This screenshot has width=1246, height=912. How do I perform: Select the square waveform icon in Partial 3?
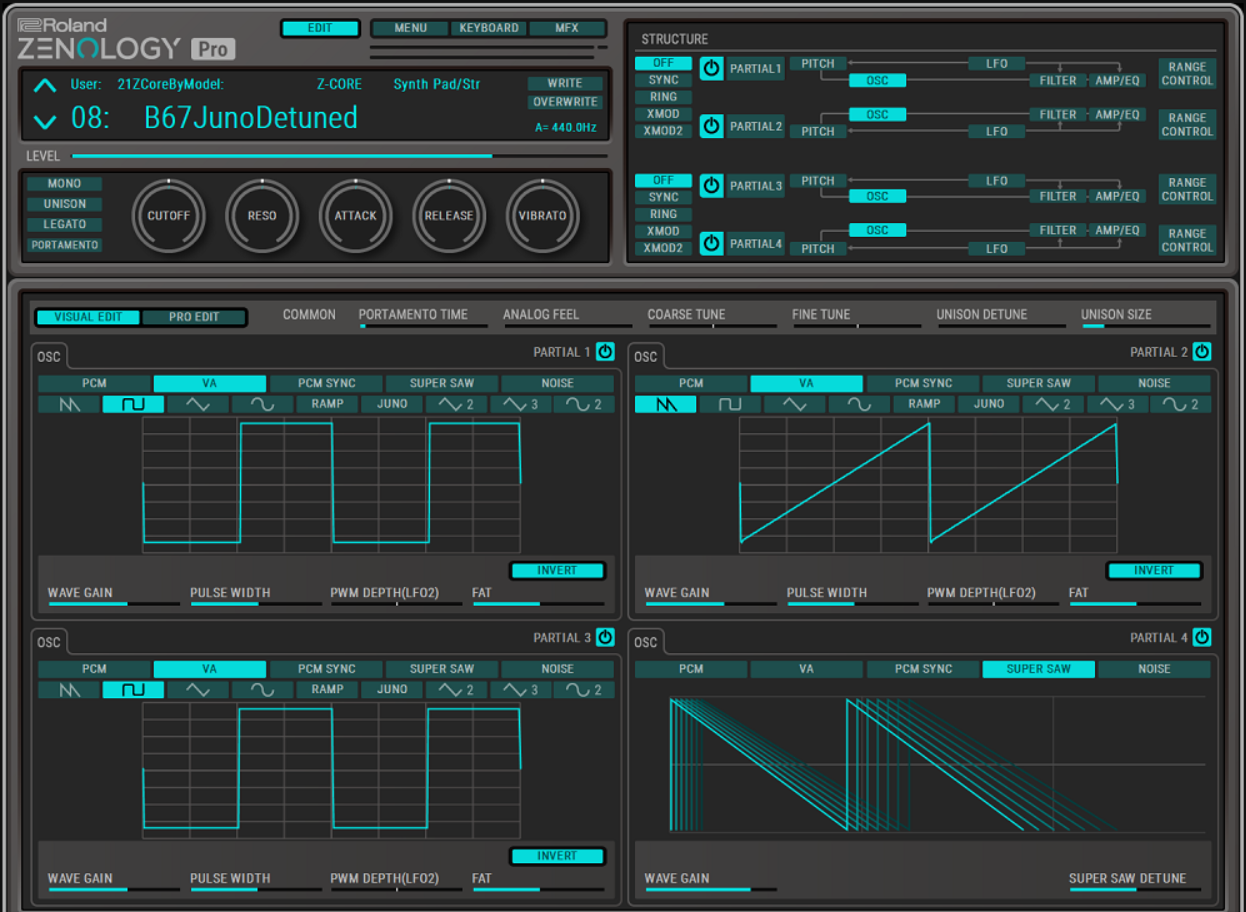(x=133, y=689)
